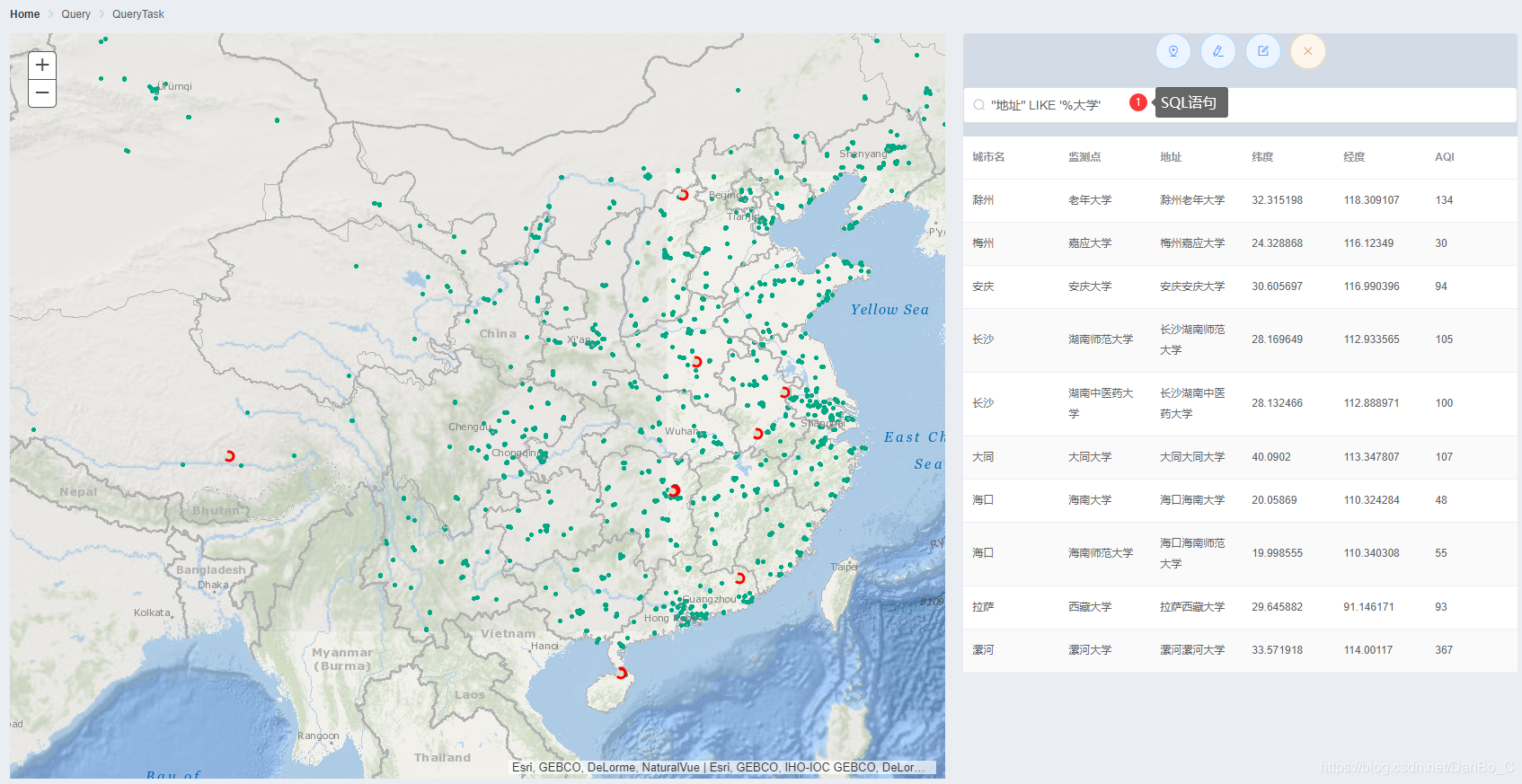Click the 经度 column header

[x=1354, y=157]
